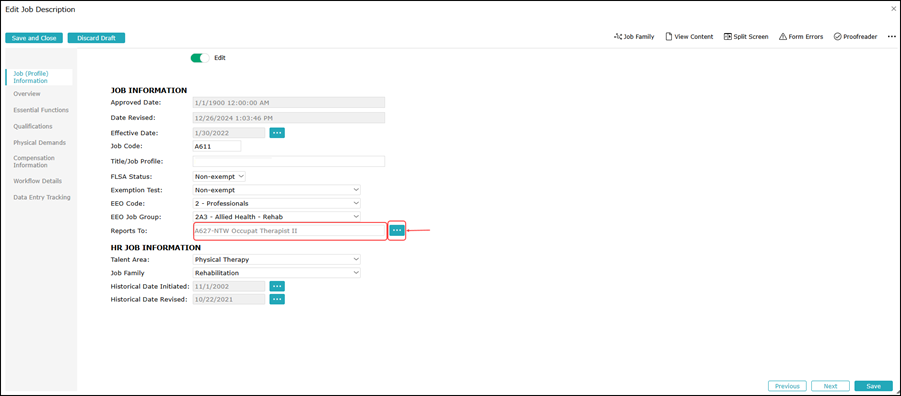Expand the Job Family dropdown
Image resolution: width=901 pixels, height=396 pixels.
pos(276,273)
